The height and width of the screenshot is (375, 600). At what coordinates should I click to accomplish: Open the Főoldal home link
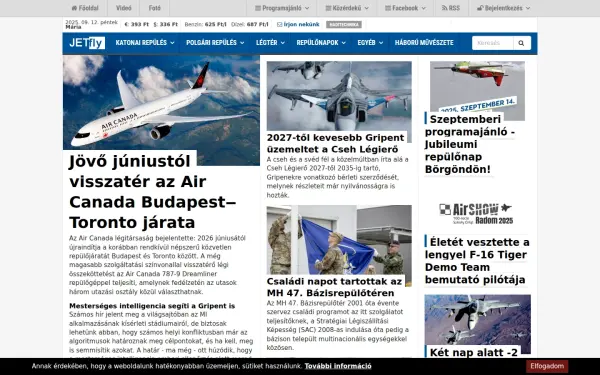(85, 8)
